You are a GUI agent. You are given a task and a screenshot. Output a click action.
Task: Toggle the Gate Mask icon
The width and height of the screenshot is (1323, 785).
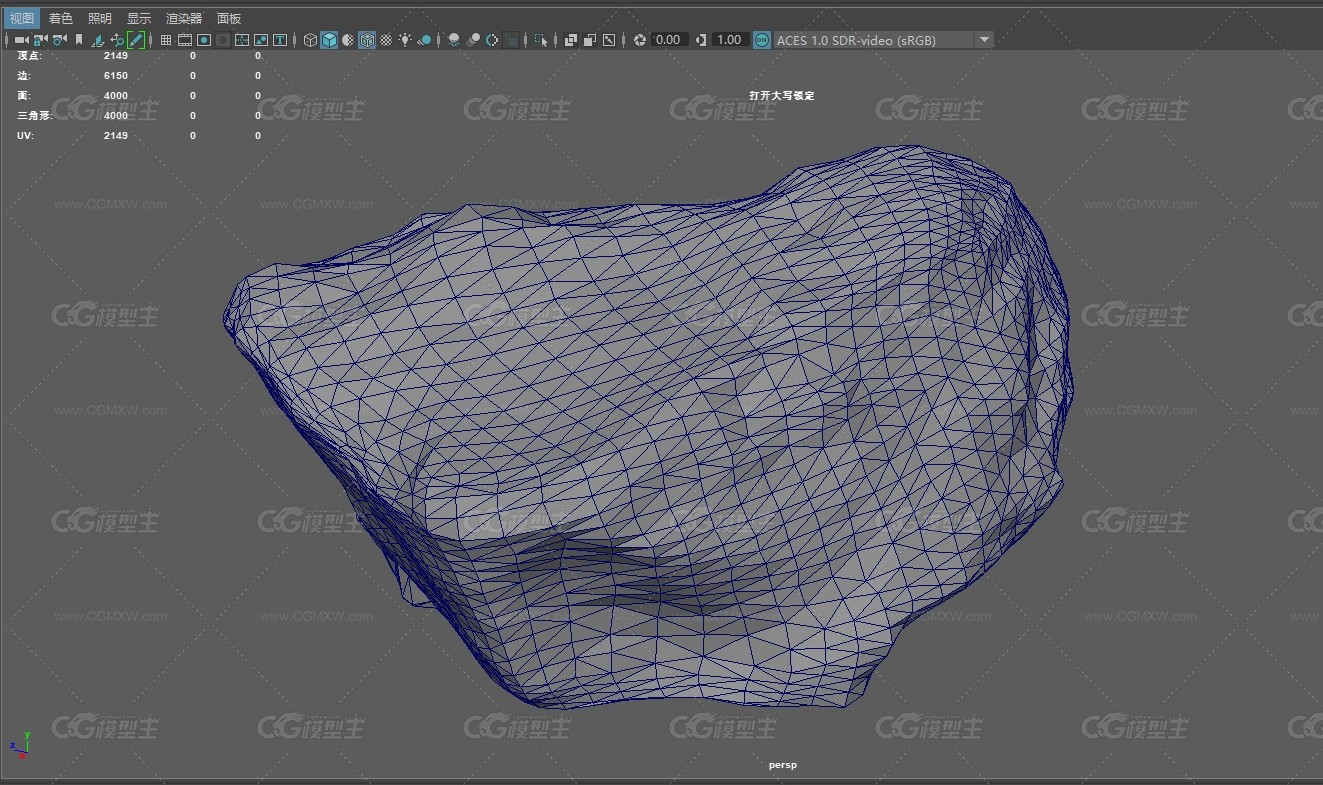pos(223,40)
